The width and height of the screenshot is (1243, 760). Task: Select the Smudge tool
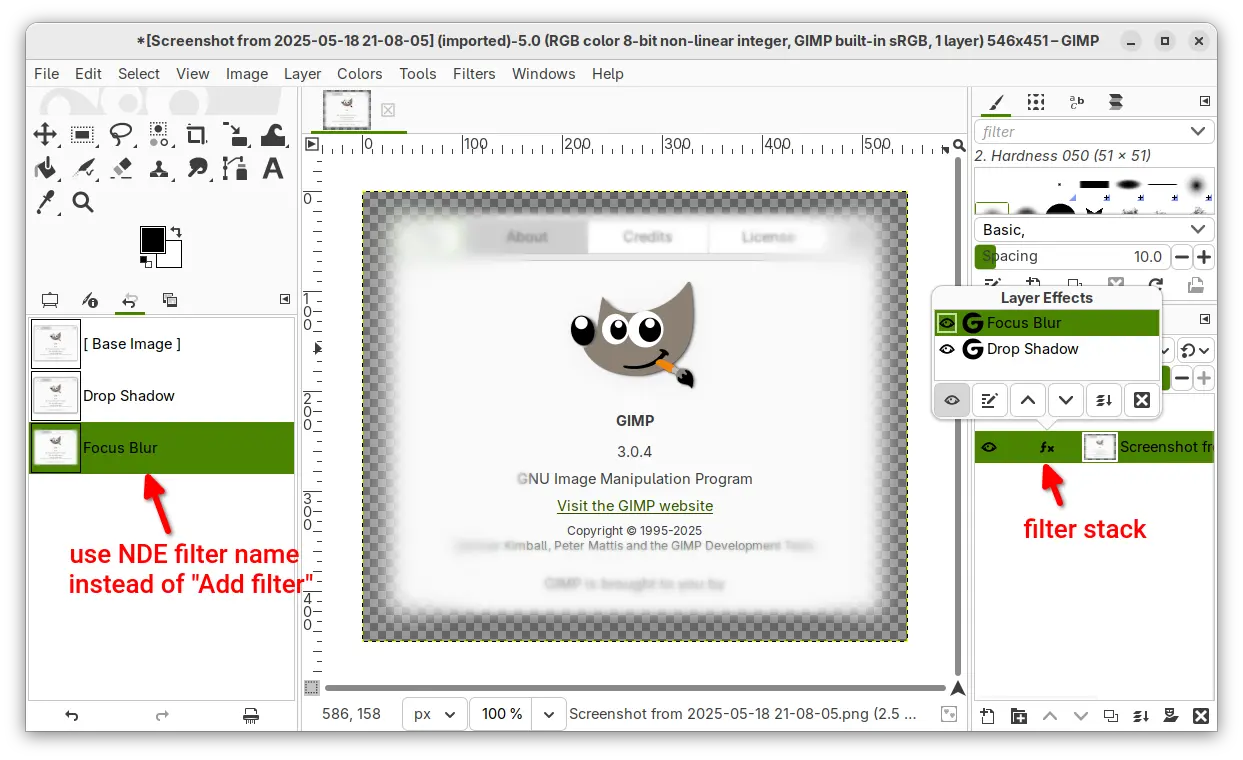(197, 168)
